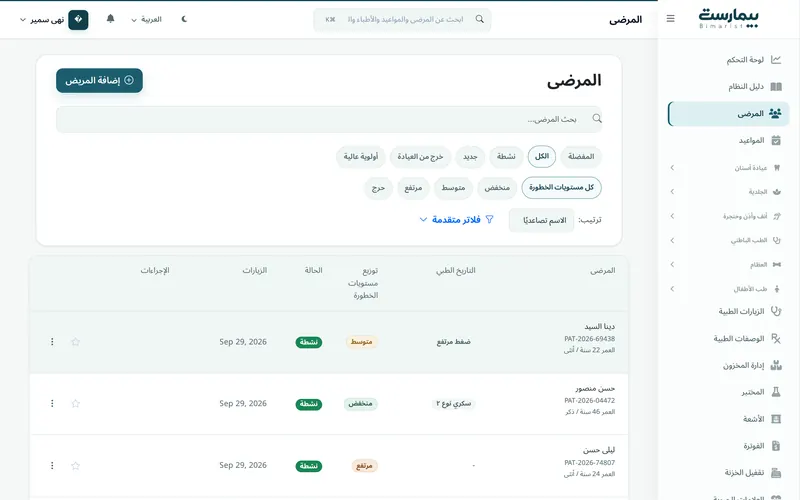Select the جديد filter tab
800x500 pixels.
pos(470,157)
